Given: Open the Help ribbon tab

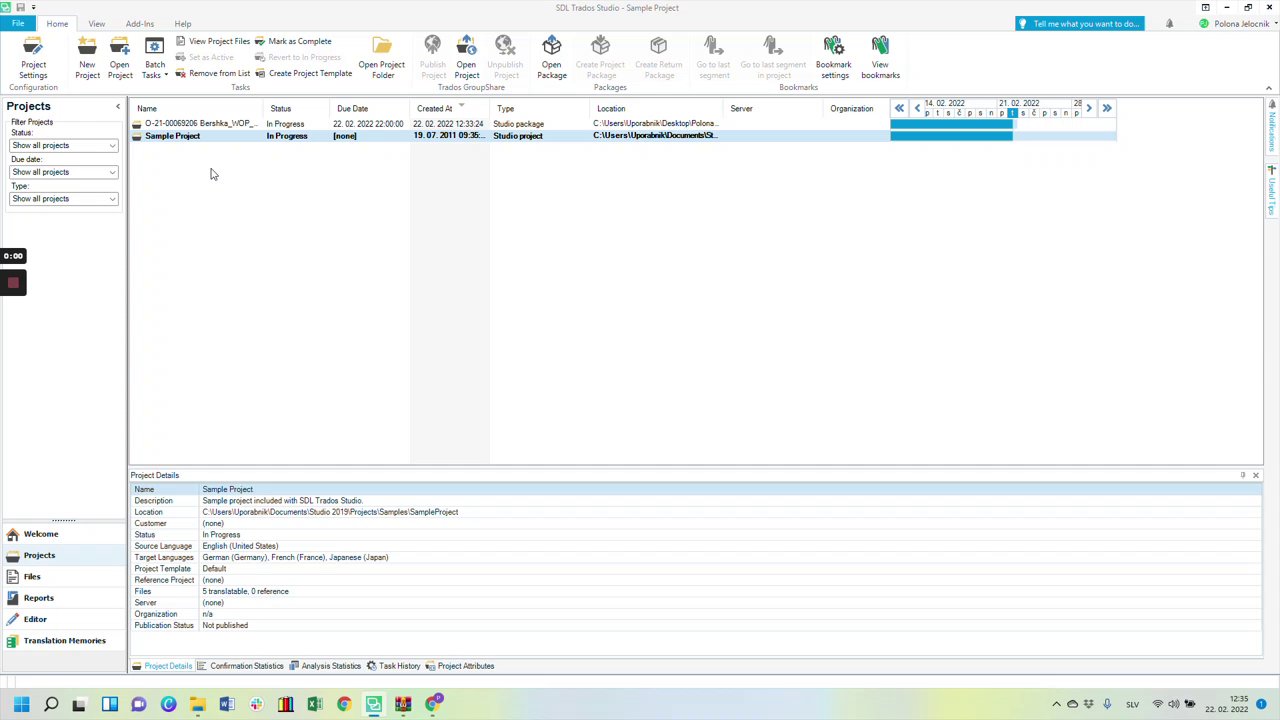Looking at the screenshot, I should tap(183, 23).
